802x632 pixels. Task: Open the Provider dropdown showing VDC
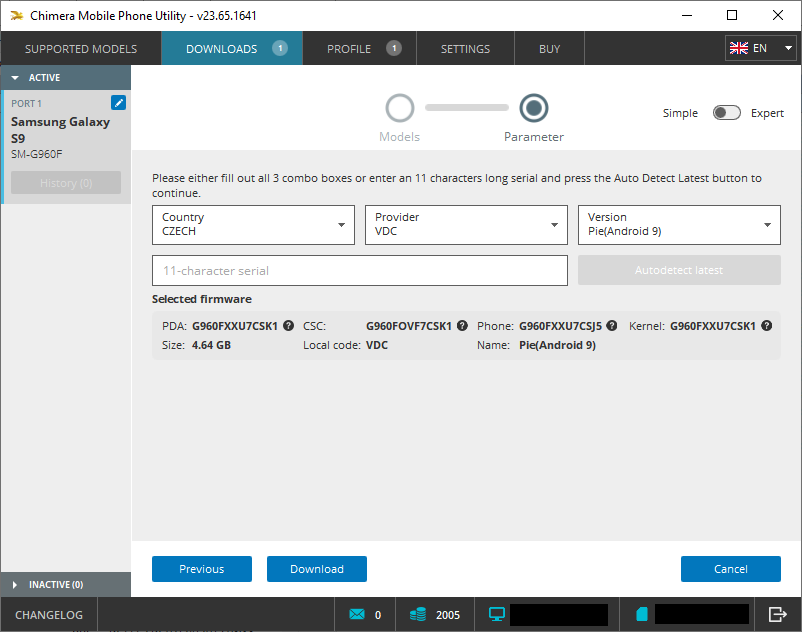point(466,225)
